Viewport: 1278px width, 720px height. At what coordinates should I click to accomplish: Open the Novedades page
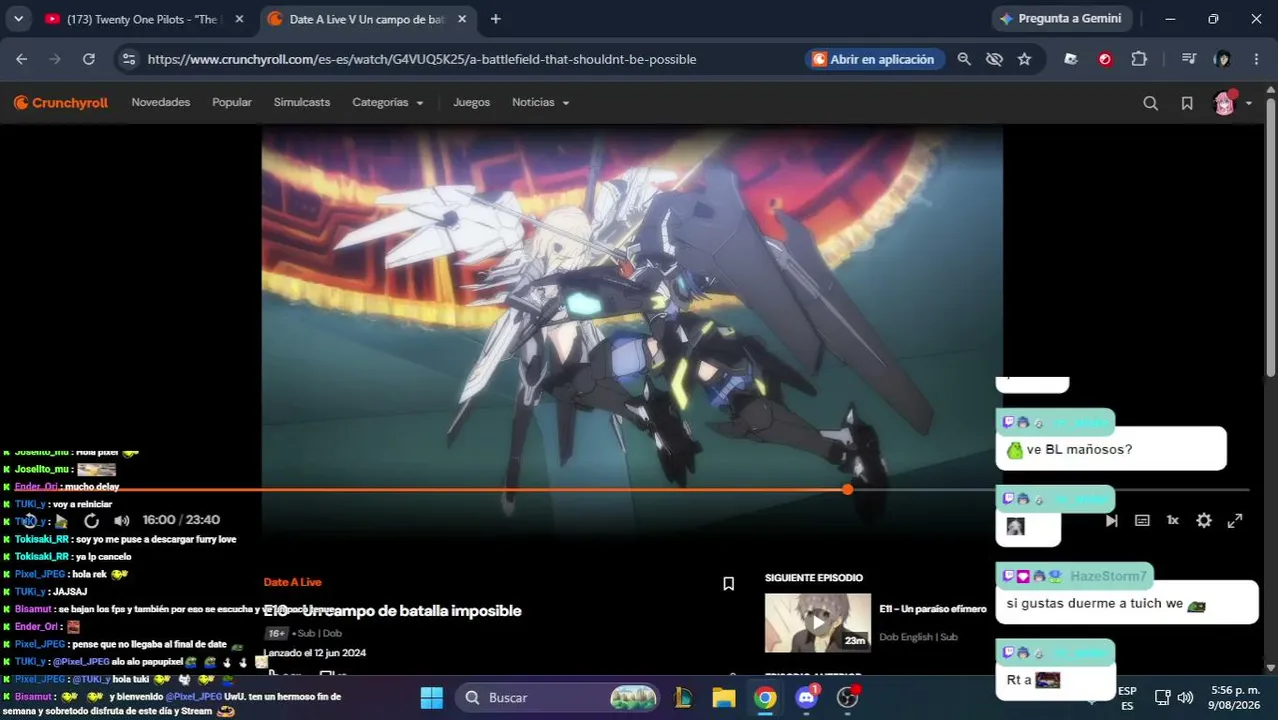pos(160,102)
